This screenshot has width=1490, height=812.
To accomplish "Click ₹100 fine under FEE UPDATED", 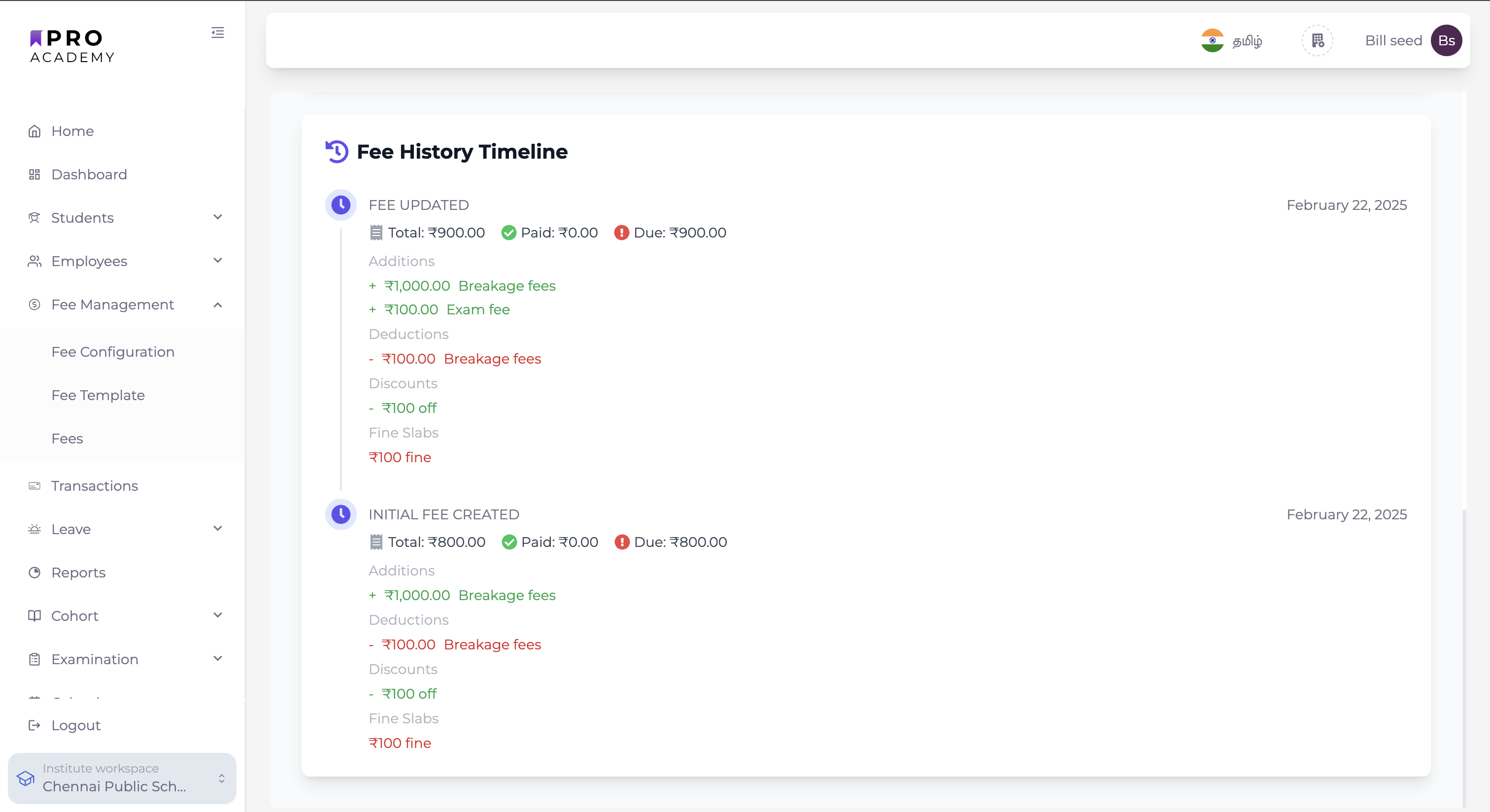I will [x=400, y=457].
